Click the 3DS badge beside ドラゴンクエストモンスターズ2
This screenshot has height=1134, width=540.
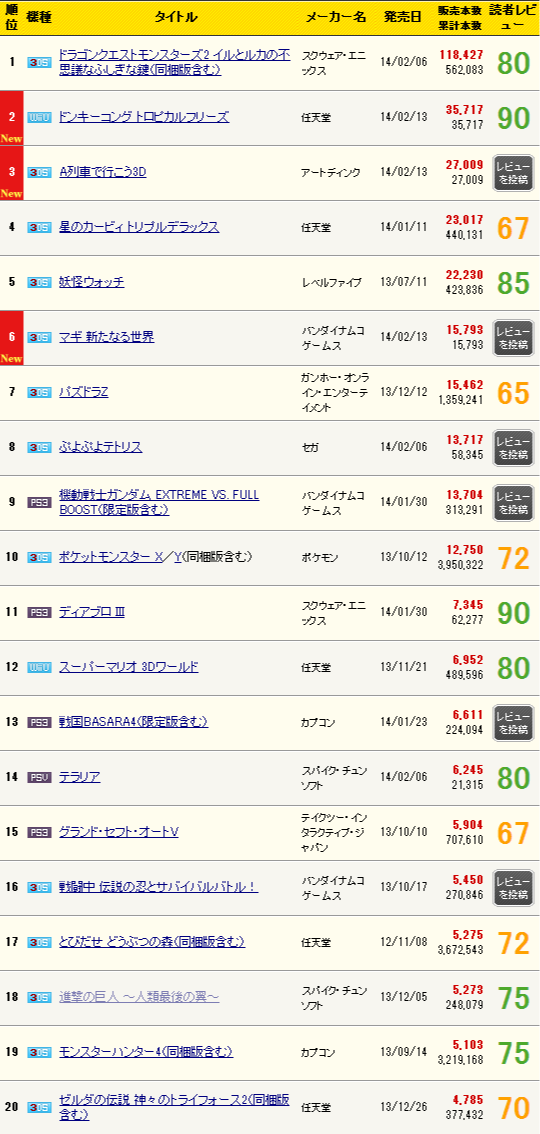click(x=39, y=62)
